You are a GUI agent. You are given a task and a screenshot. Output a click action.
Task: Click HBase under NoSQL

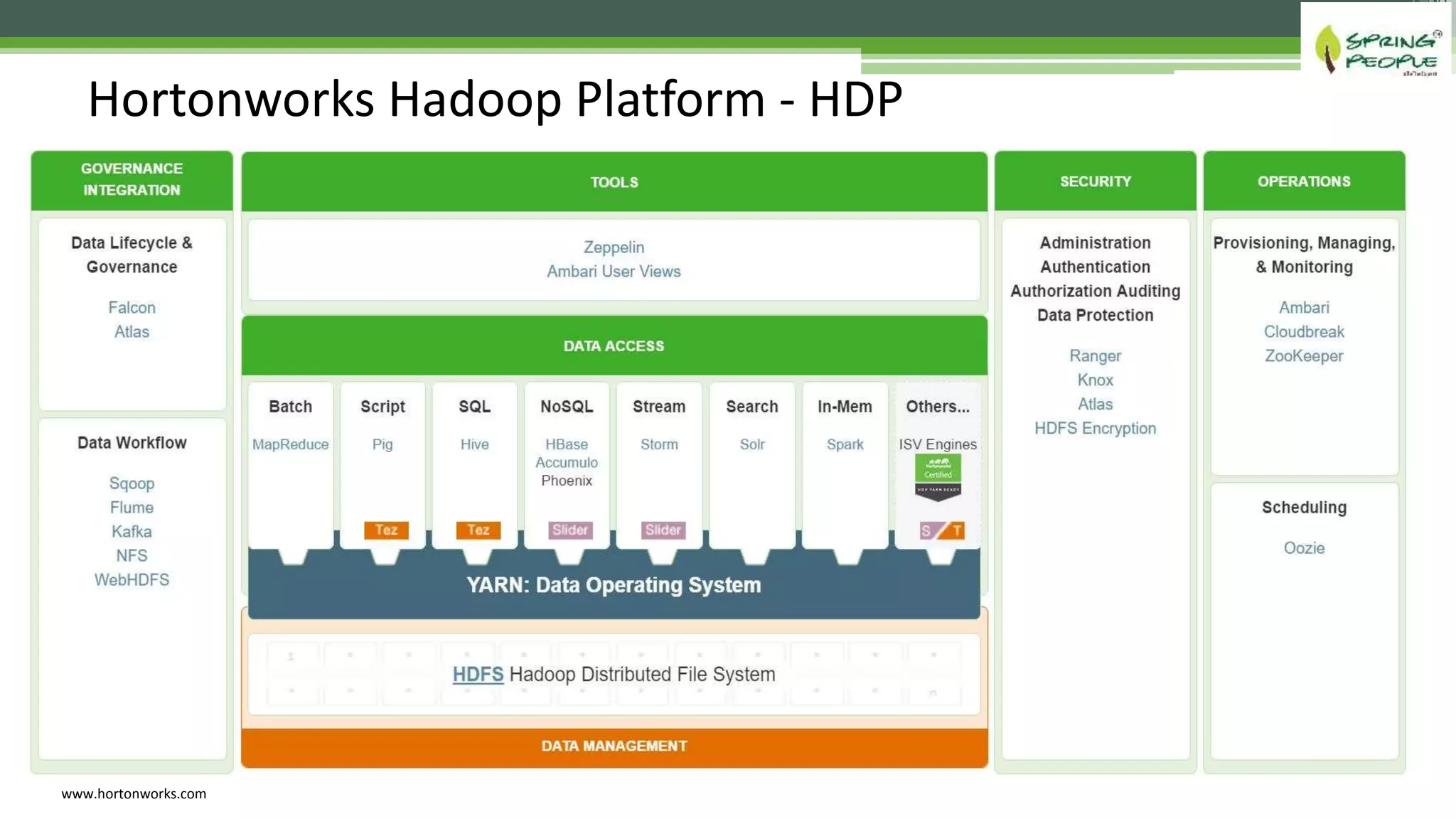[x=567, y=444]
